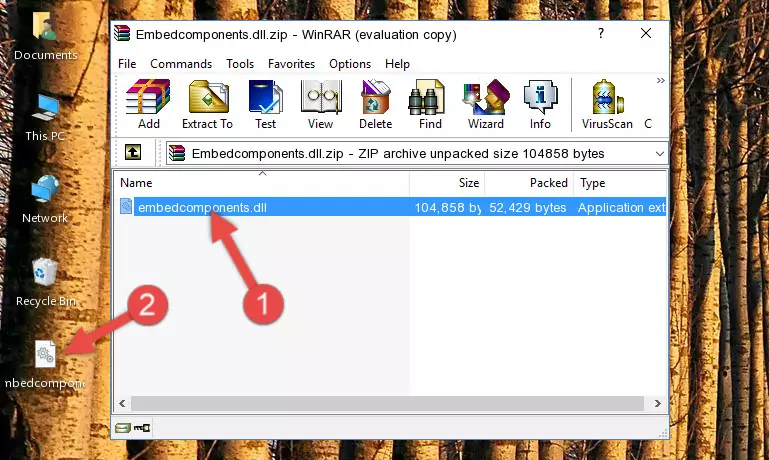
Task: Open the Help menu
Action: [397, 64]
